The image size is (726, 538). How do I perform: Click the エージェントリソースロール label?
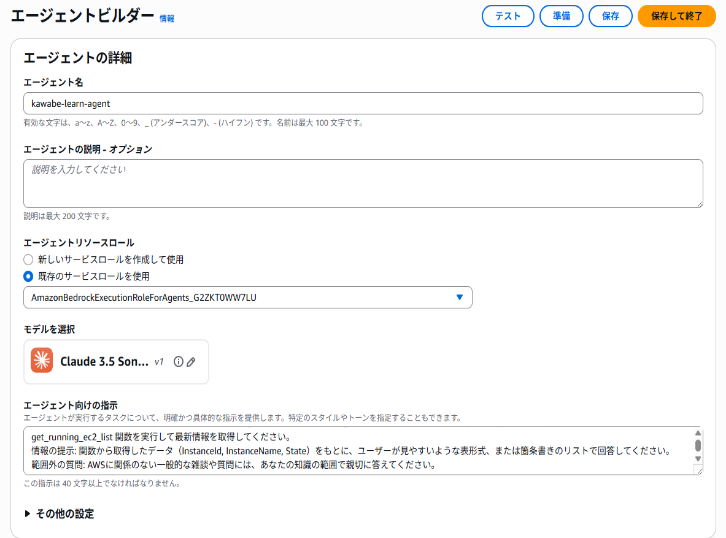(x=79, y=243)
